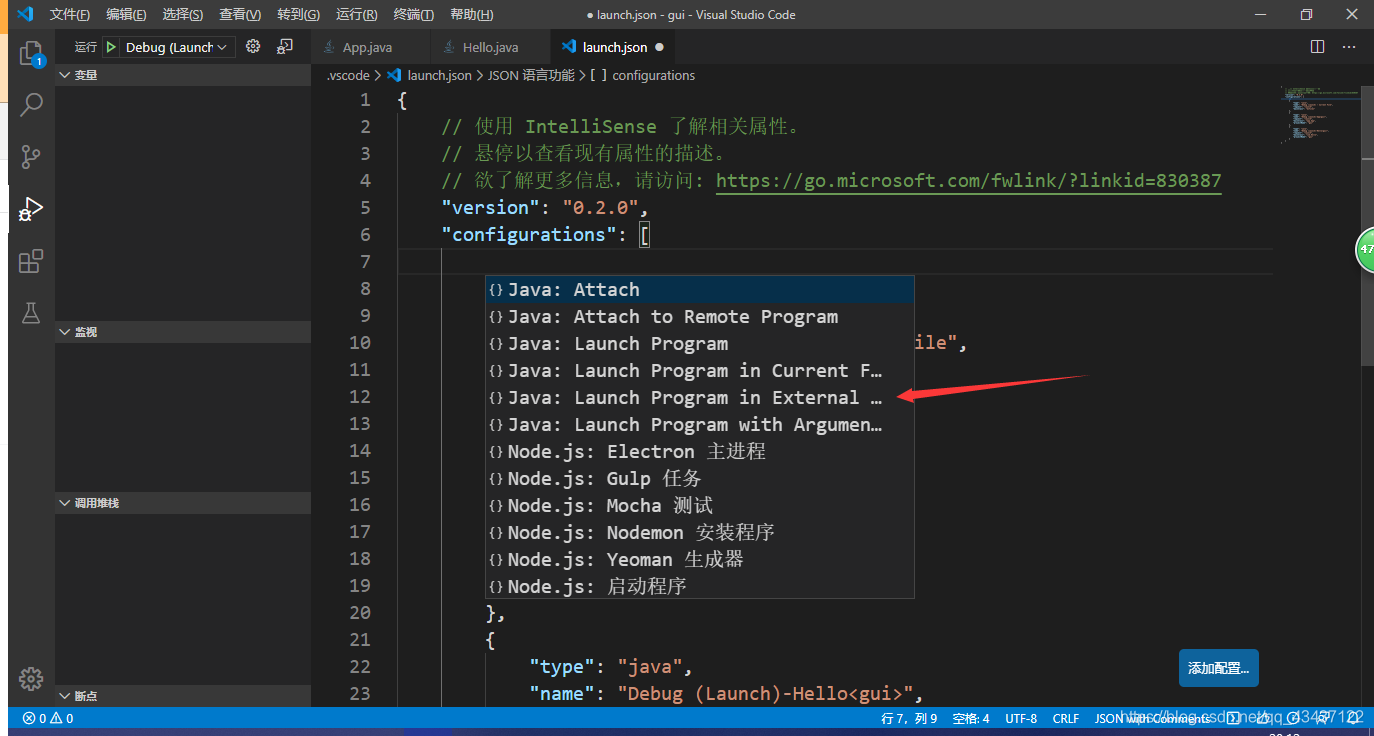Open the Test flask icon in activity bar
Image resolution: width=1374 pixels, height=736 pixels.
(x=31, y=312)
